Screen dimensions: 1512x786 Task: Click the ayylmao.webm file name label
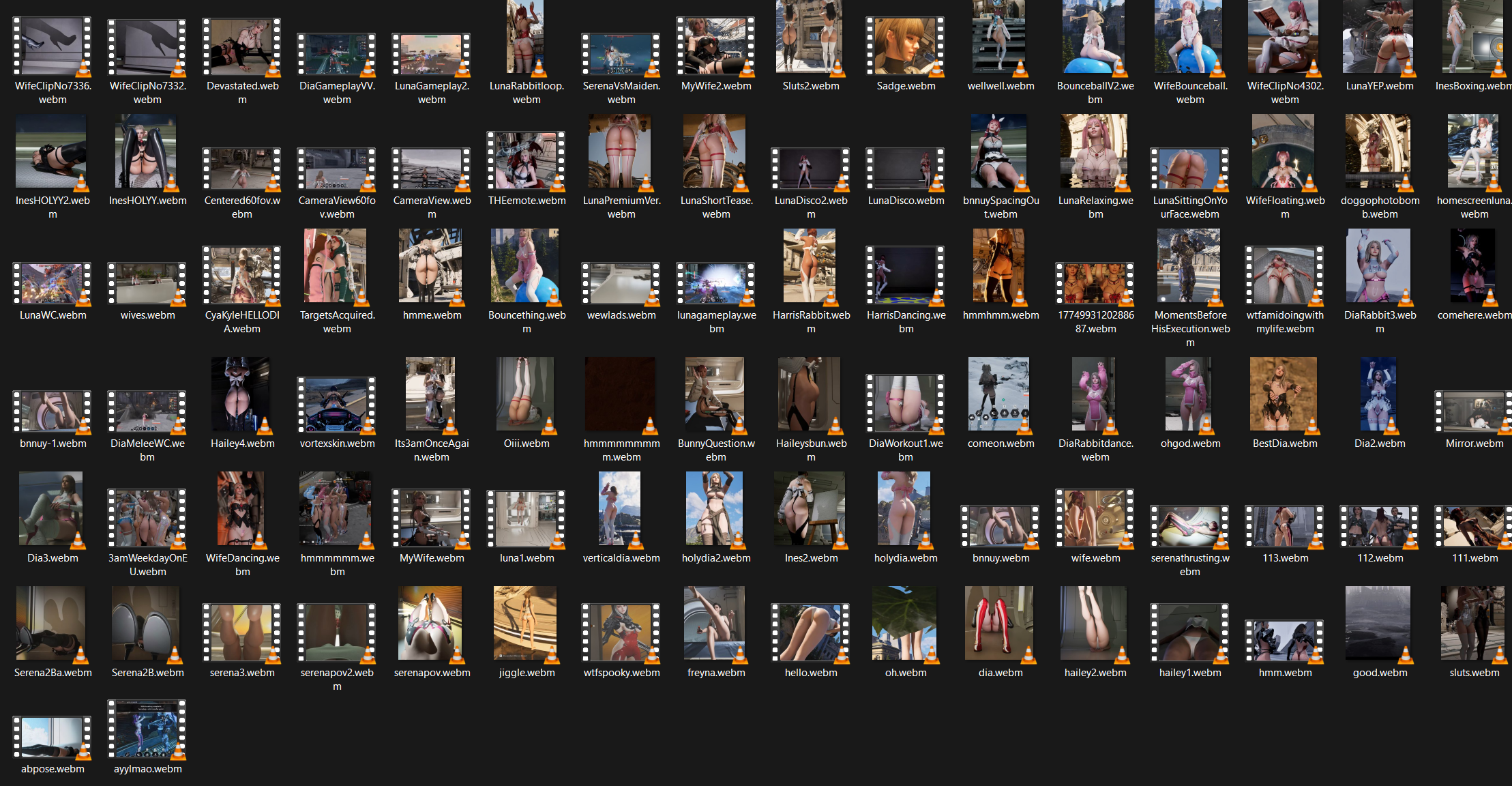147,769
